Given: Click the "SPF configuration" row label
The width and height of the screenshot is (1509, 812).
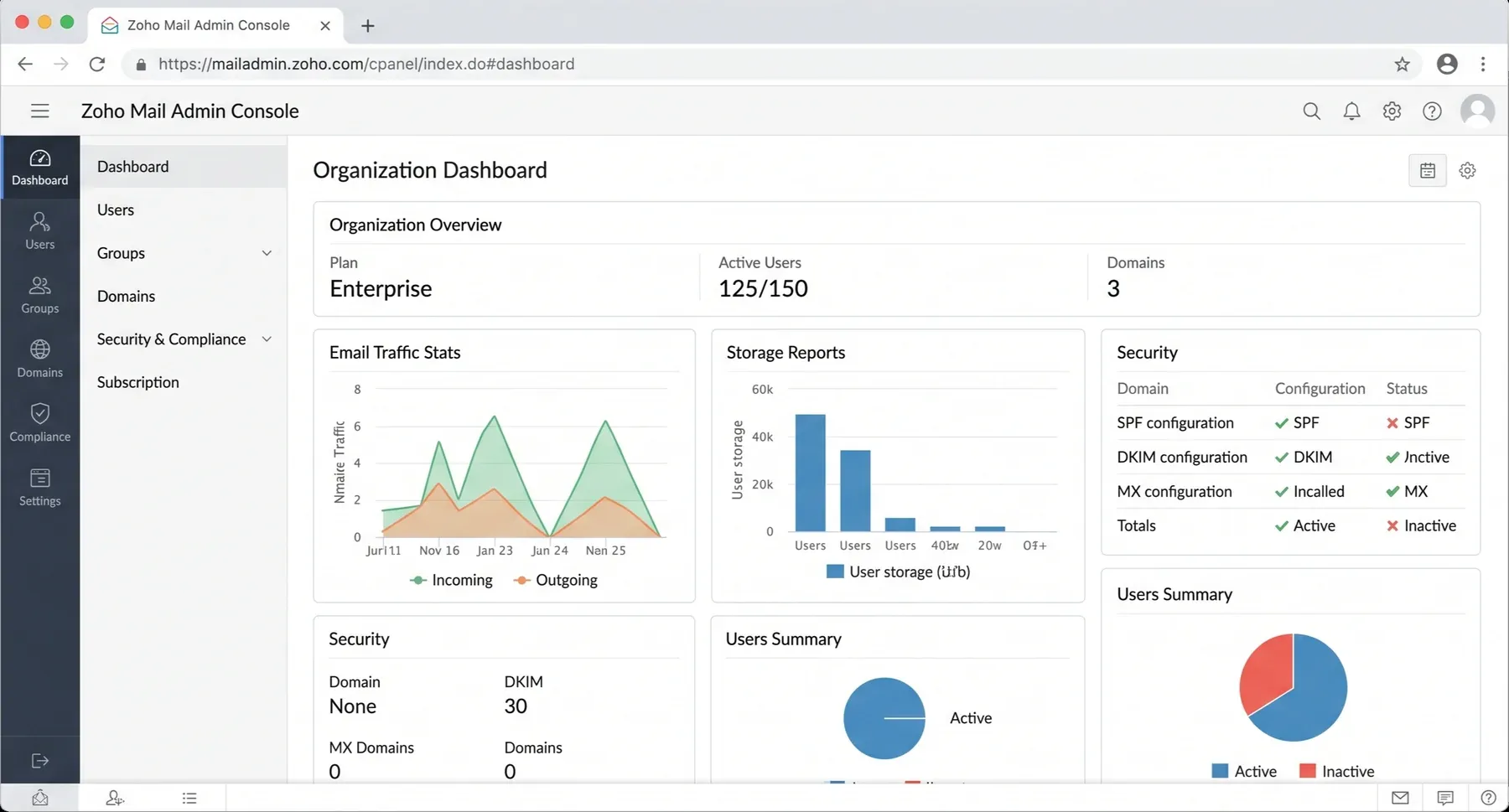Looking at the screenshot, I should pyautogui.click(x=1175, y=422).
